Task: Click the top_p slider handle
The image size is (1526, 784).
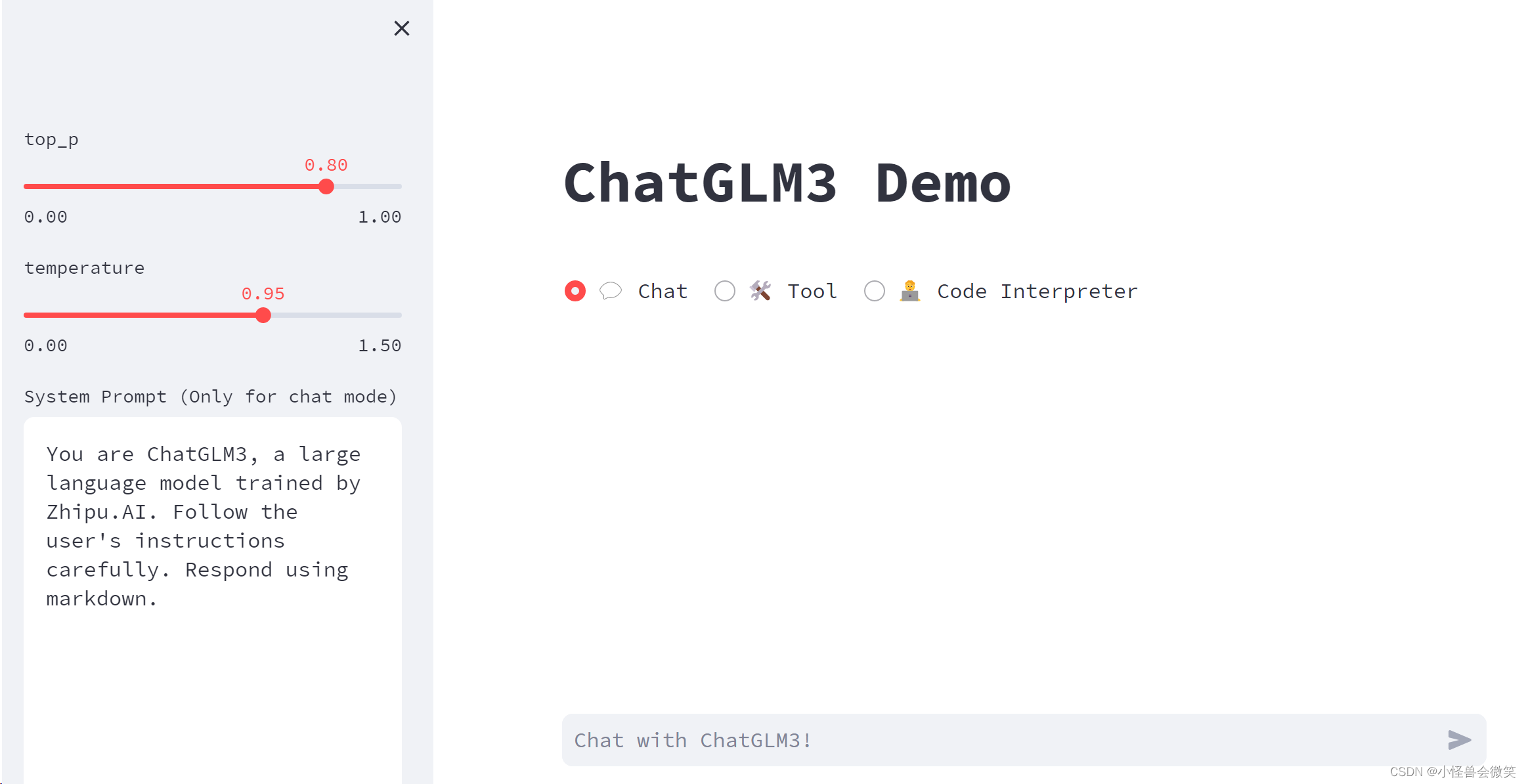Action: 326,186
